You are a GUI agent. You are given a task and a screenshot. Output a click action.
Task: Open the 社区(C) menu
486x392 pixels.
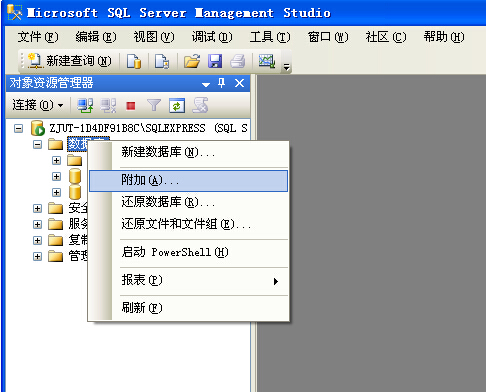(x=386, y=37)
